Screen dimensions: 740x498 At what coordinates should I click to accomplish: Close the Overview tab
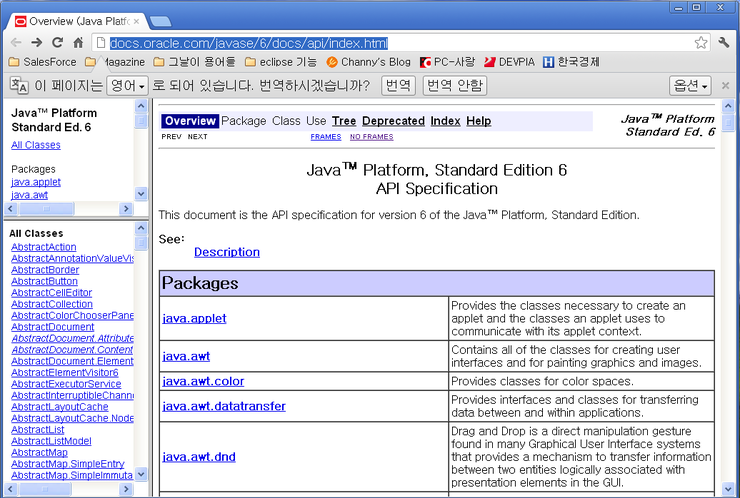(136, 21)
